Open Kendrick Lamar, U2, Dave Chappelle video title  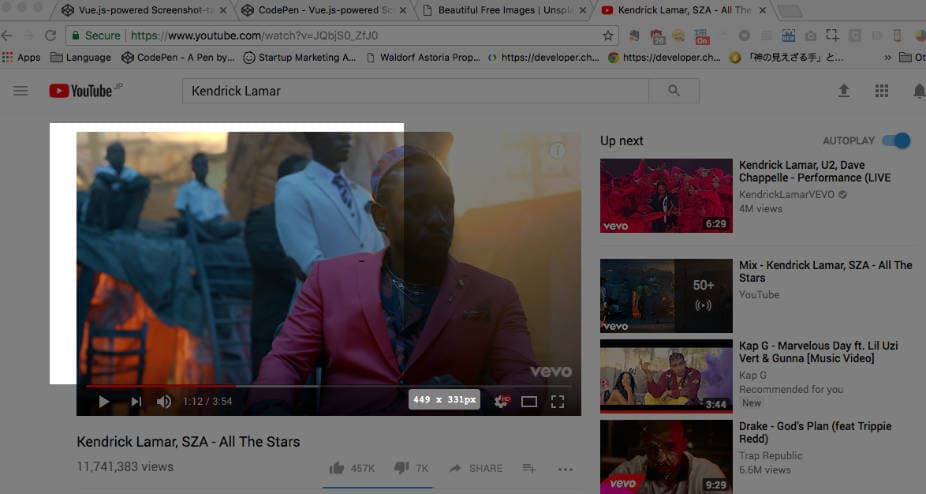pos(815,171)
